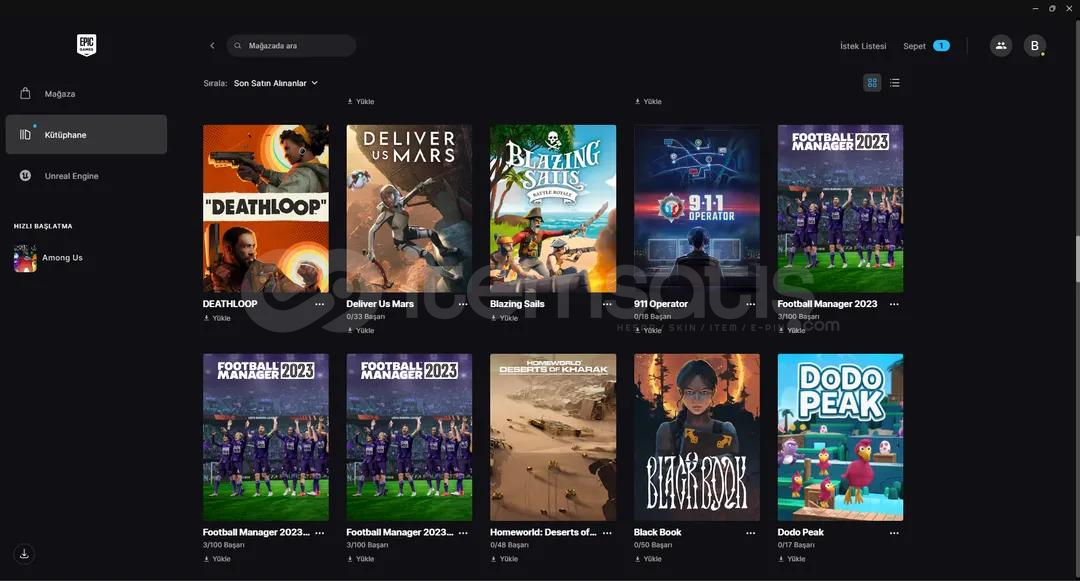Select the Black Book cover art
This screenshot has width=1080, height=581.
coord(697,437)
